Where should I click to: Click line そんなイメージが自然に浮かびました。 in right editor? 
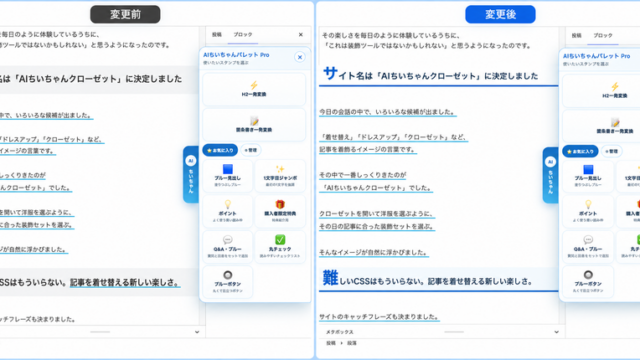[373, 253]
